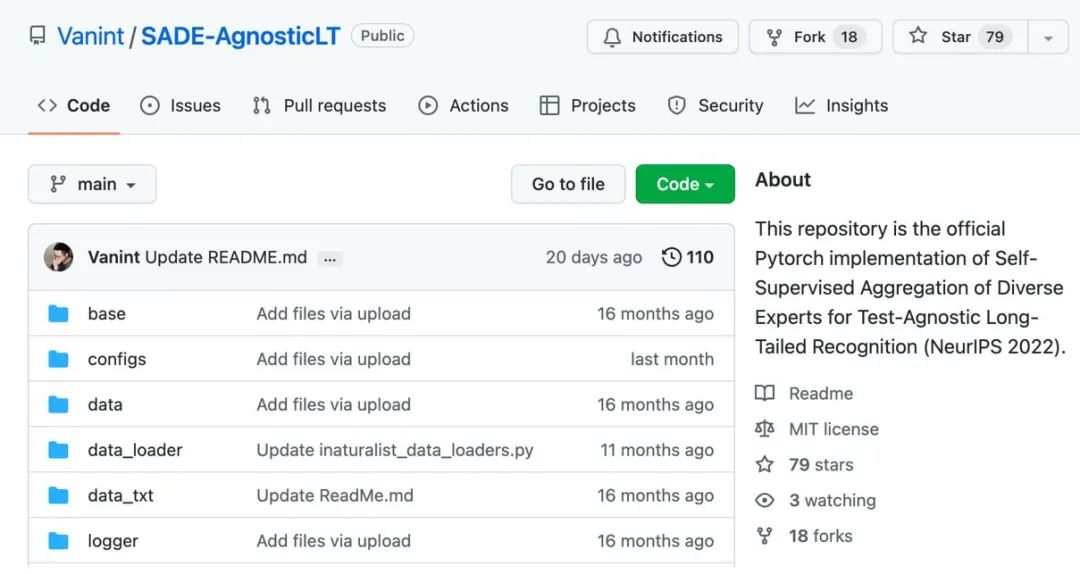Open the configs folder
Viewport: 1080px width, 574px height.
pos(117,359)
